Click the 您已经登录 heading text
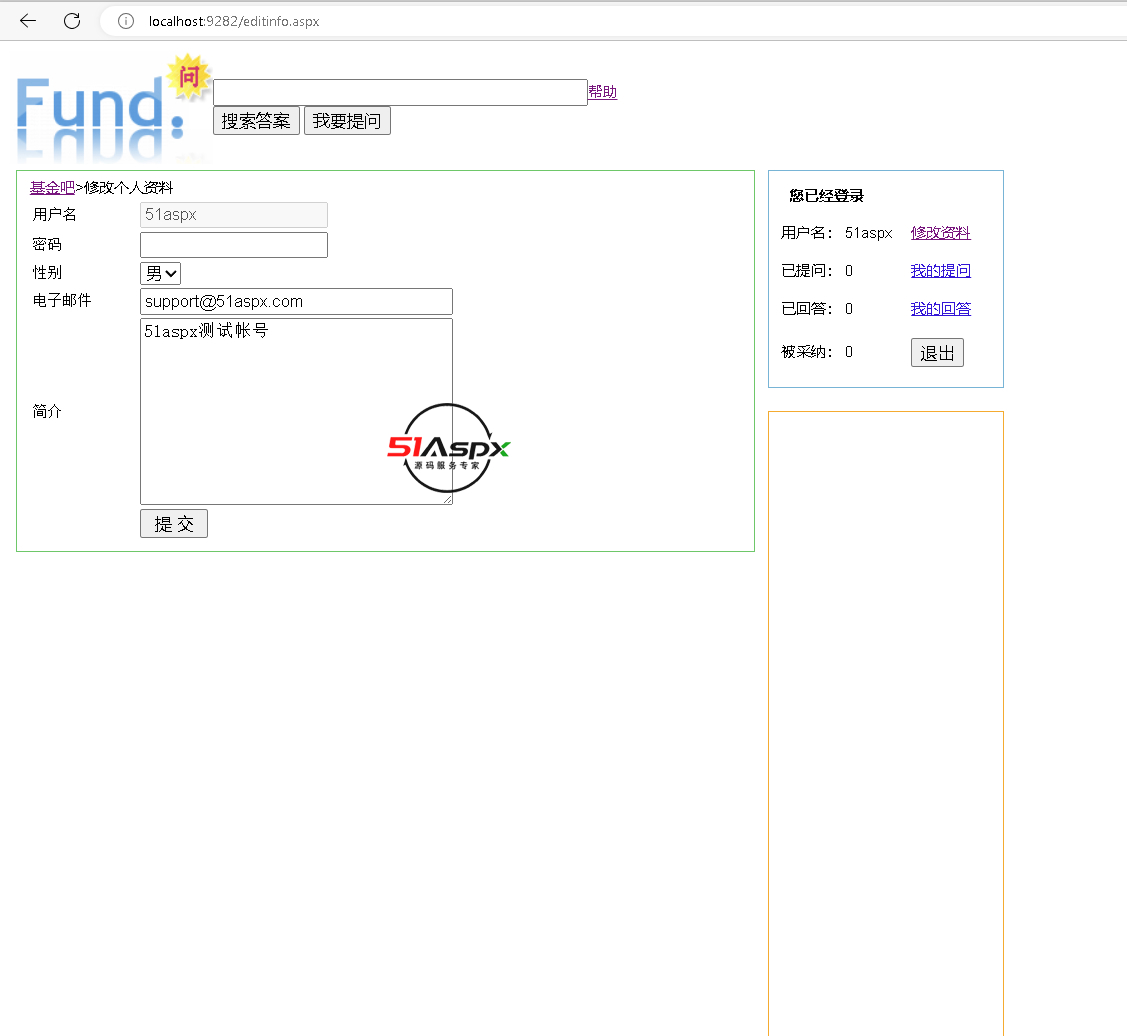The height and width of the screenshot is (1036, 1127). click(x=827, y=196)
